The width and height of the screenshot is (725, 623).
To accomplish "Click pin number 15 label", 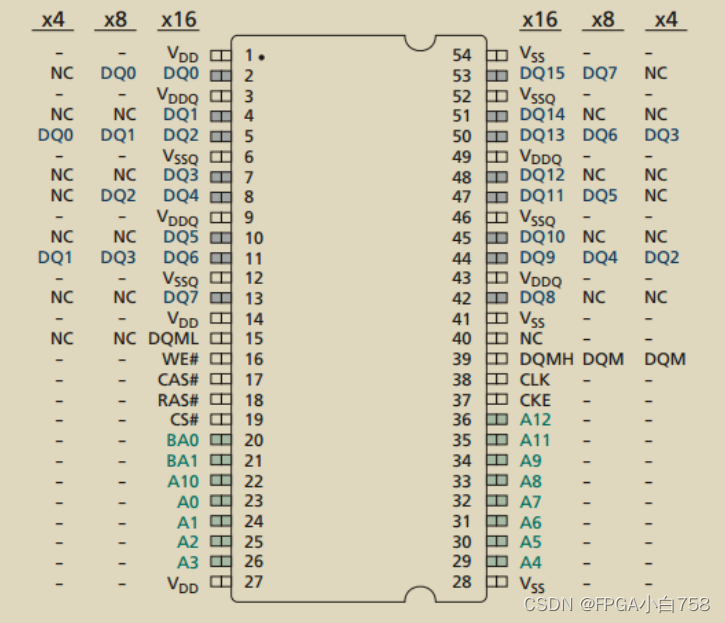I will [x=254, y=339].
